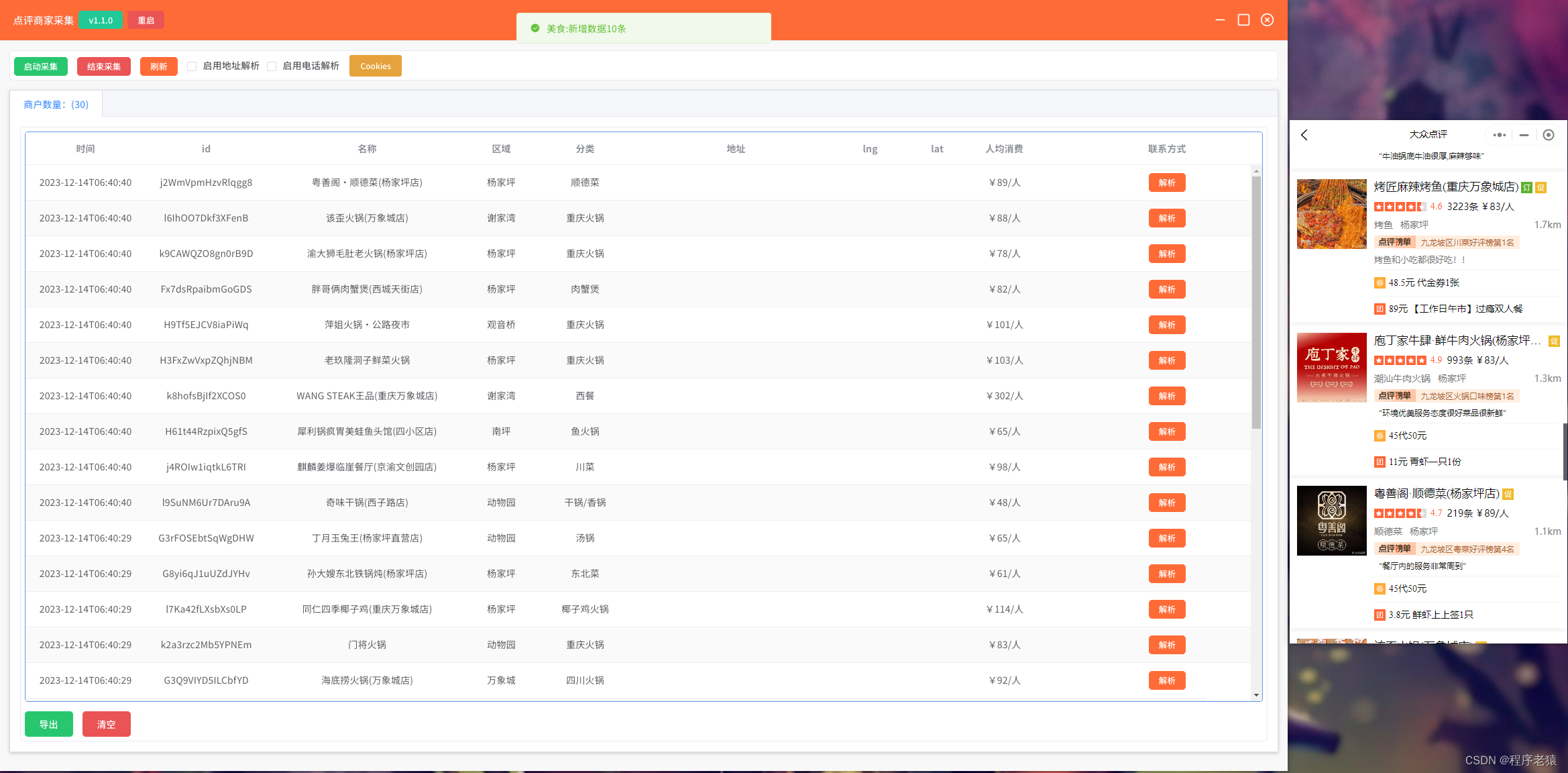1568x773 pixels.
Task: Click the 48.5元 voucher coupon icon
Action: (x=1380, y=283)
